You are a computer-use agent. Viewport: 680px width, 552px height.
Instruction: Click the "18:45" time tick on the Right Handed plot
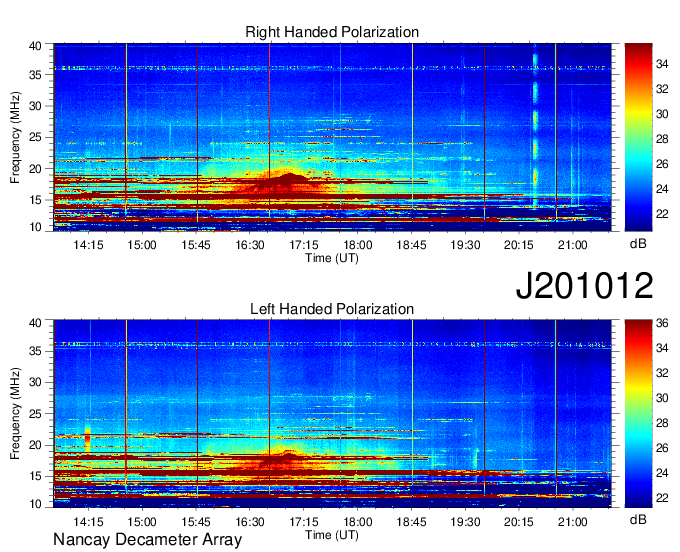pyautogui.click(x=411, y=245)
